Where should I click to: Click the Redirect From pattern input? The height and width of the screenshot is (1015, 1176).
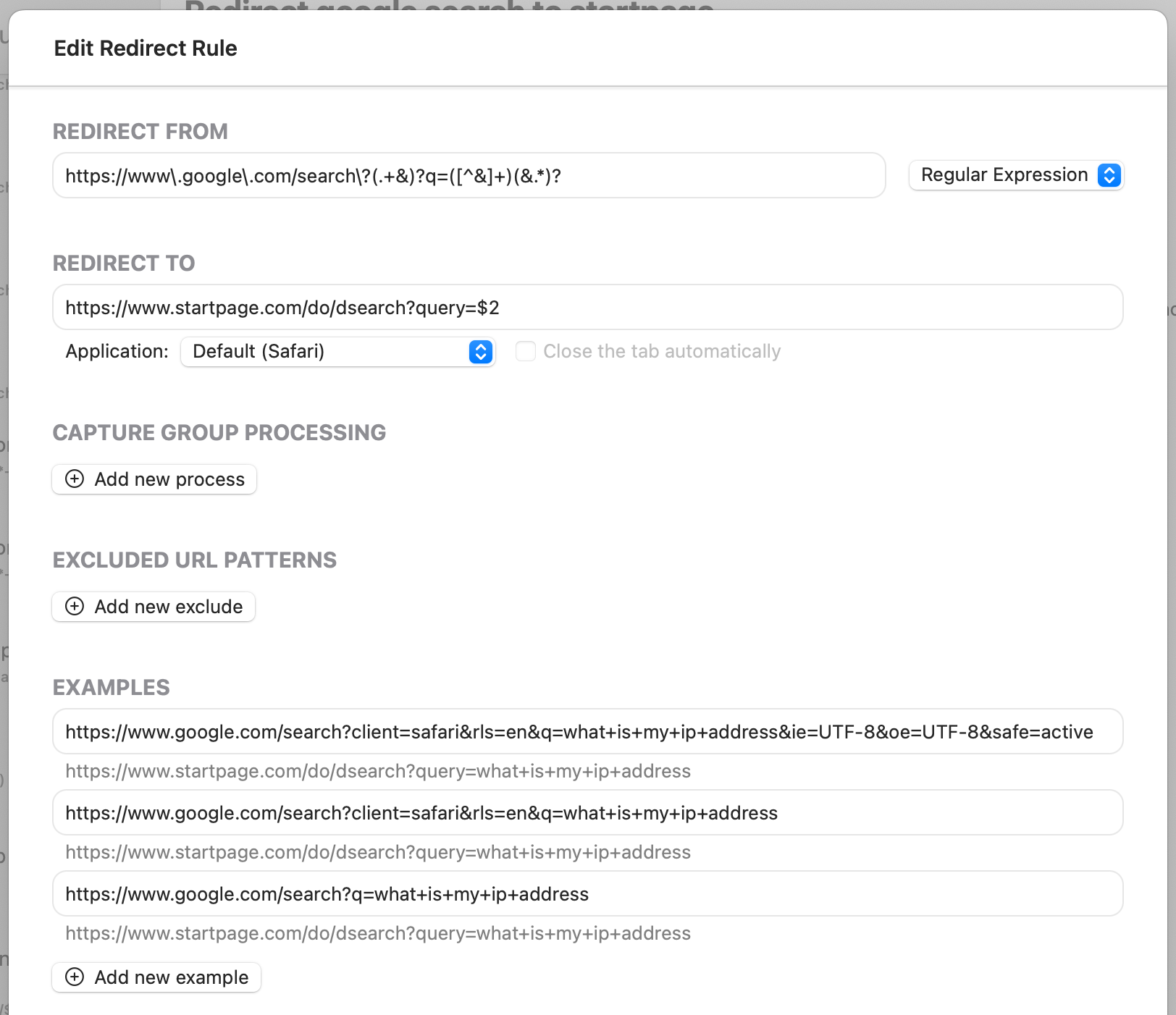click(468, 175)
